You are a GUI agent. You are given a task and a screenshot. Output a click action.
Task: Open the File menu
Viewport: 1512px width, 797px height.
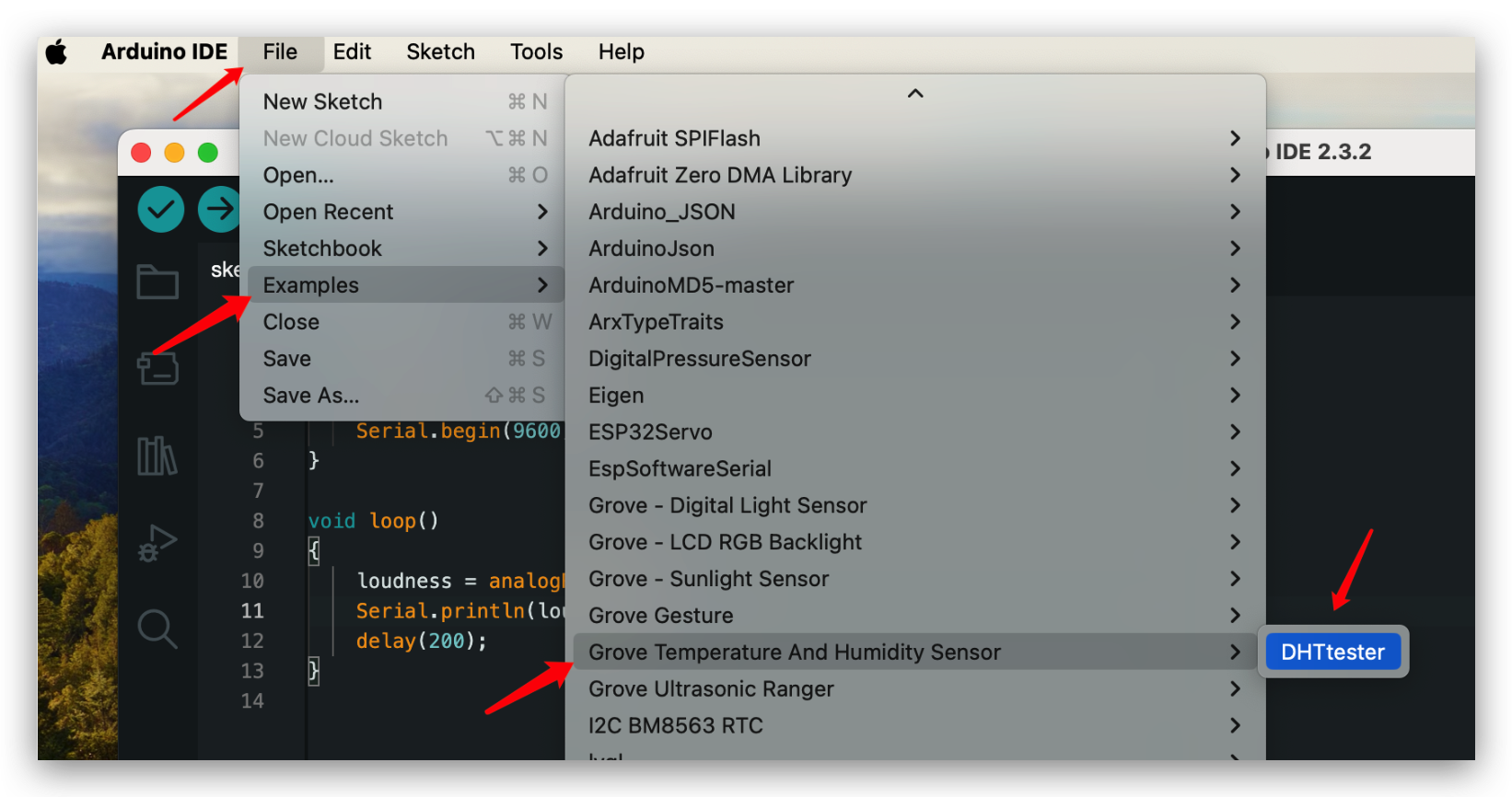280,52
